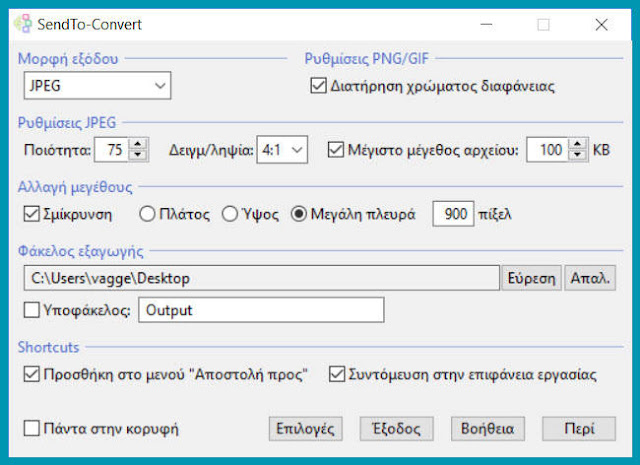Select the Μεγάλη πλευρά radio button
This screenshot has width=640, height=465.
coord(299,214)
